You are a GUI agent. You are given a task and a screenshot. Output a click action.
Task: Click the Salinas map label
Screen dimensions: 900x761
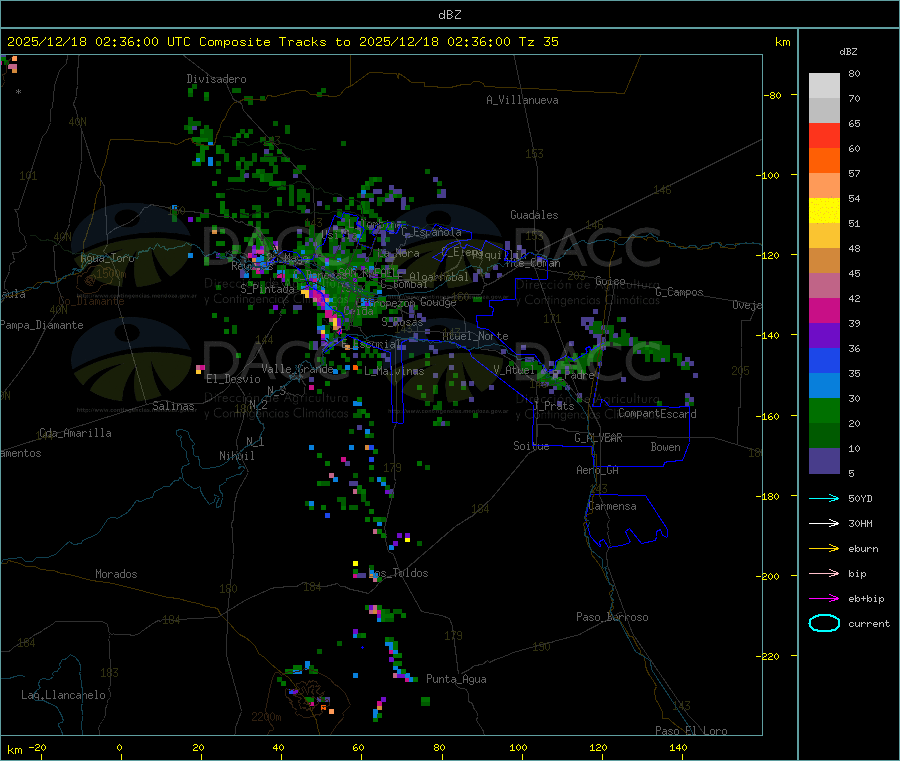pos(173,406)
